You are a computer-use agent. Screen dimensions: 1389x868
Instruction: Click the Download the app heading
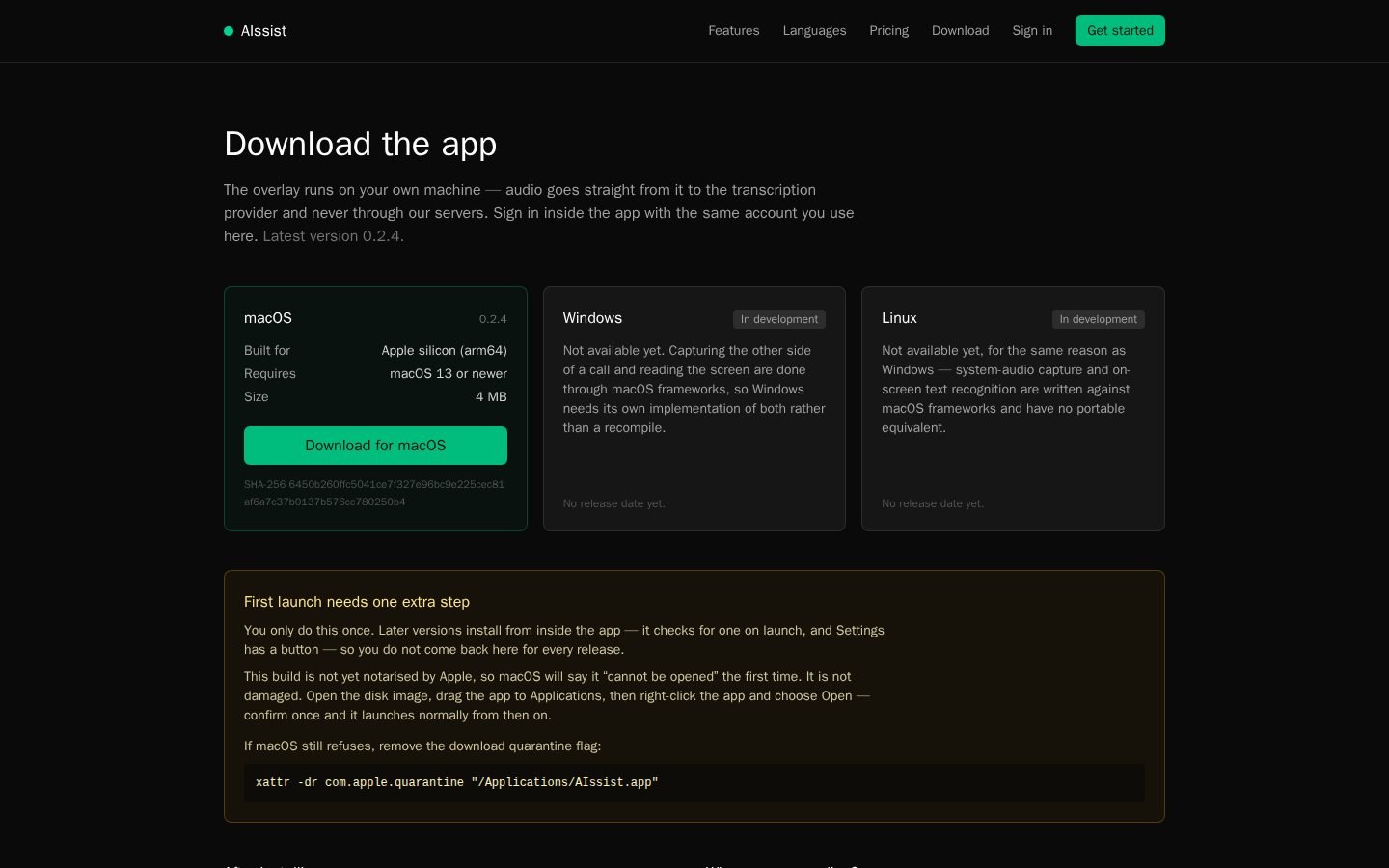[361, 144]
